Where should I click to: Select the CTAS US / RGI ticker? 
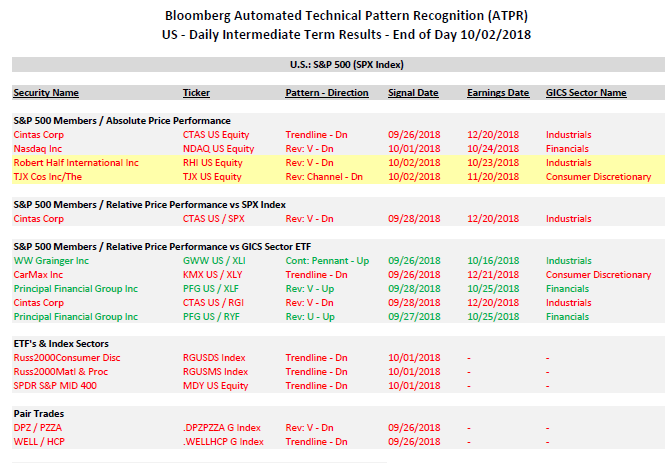pos(213,303)
